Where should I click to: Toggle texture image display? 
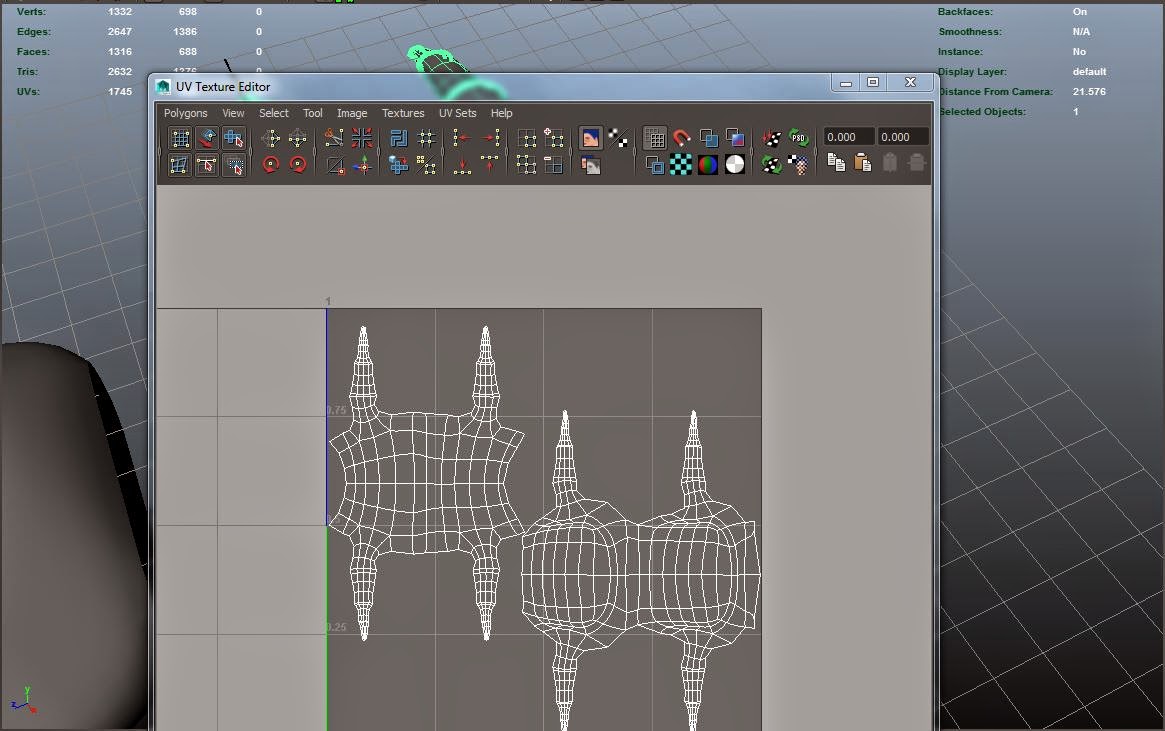pos(591,138)
